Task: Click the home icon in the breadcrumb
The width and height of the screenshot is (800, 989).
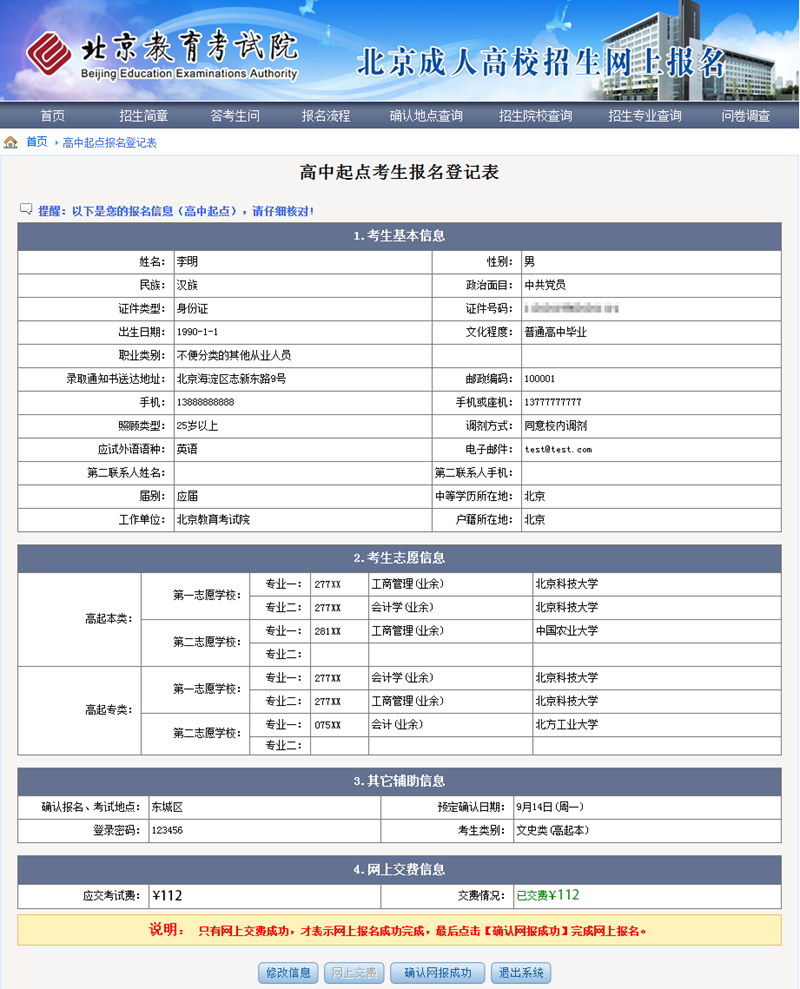Action: (11, 142)
